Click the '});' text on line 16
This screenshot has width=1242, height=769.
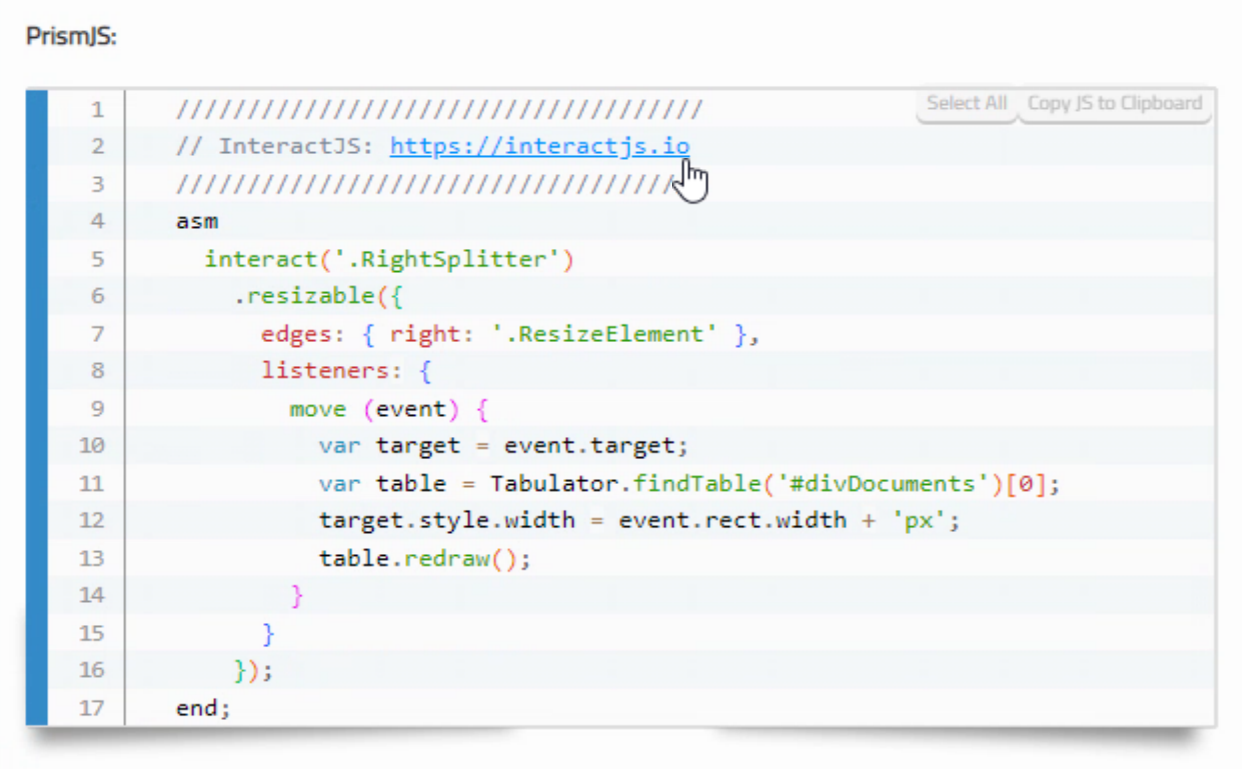(x=254, y=671)
